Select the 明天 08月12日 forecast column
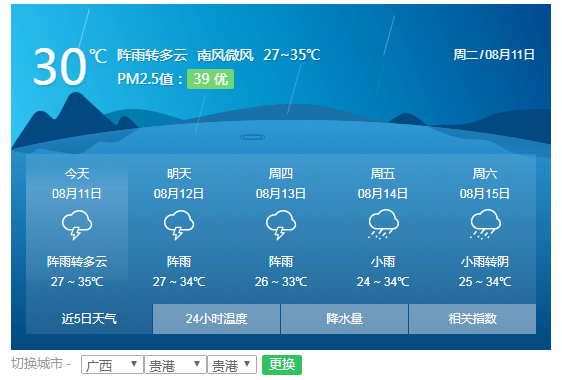The height and width of the screenshot is (380, 562). [x=179, y=228]
